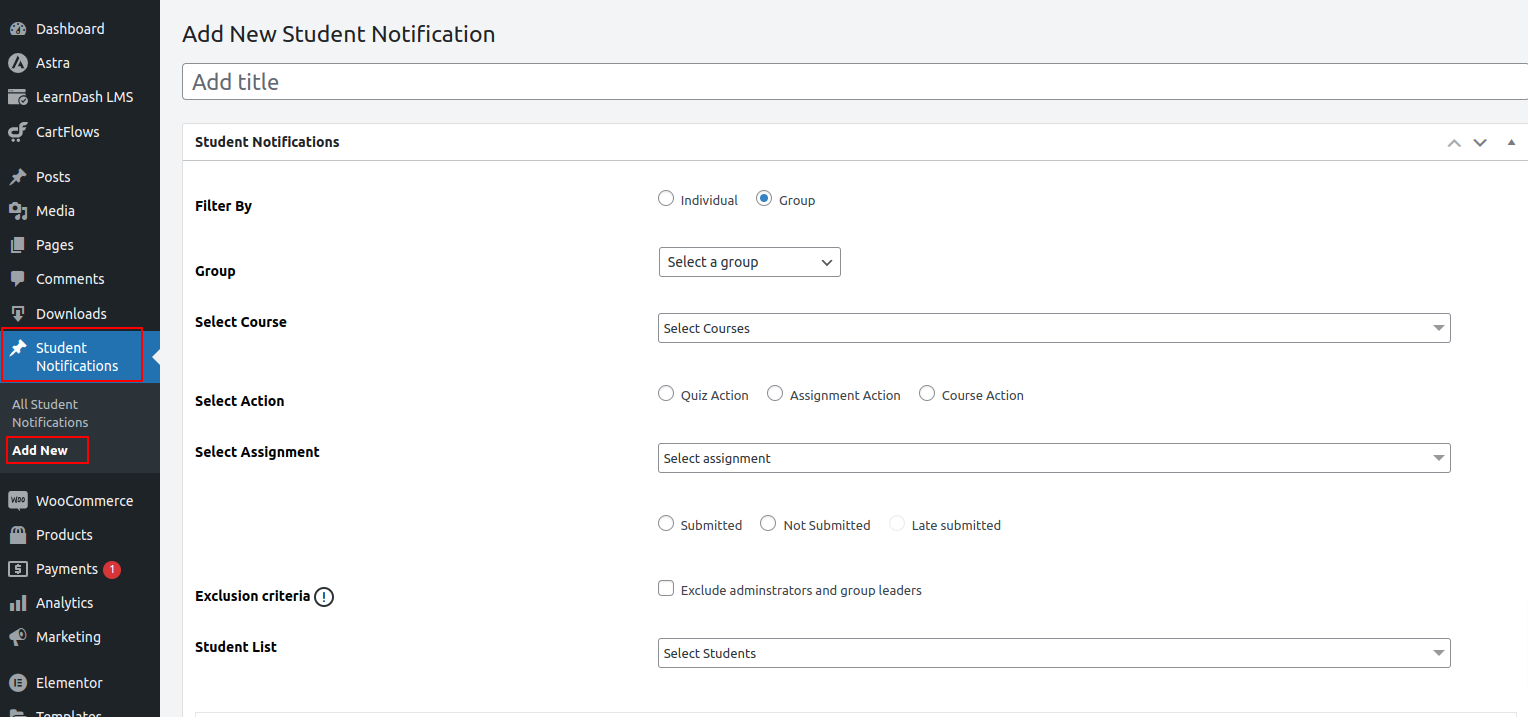The height and width of the screenshot is (717, 1528).
Task: Select the Not Submitted radio option
Action: (x=768, y=524)
